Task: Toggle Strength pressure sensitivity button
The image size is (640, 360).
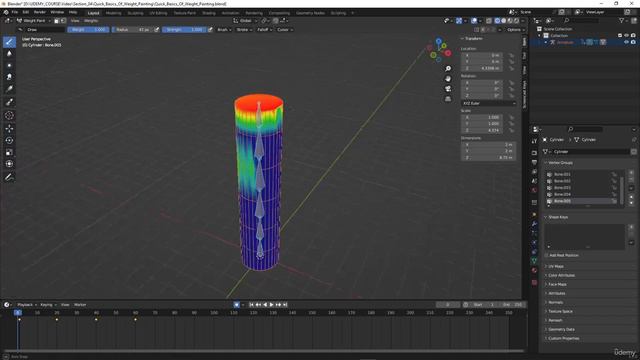Action: pyautogui.click(x=210, y=29)
